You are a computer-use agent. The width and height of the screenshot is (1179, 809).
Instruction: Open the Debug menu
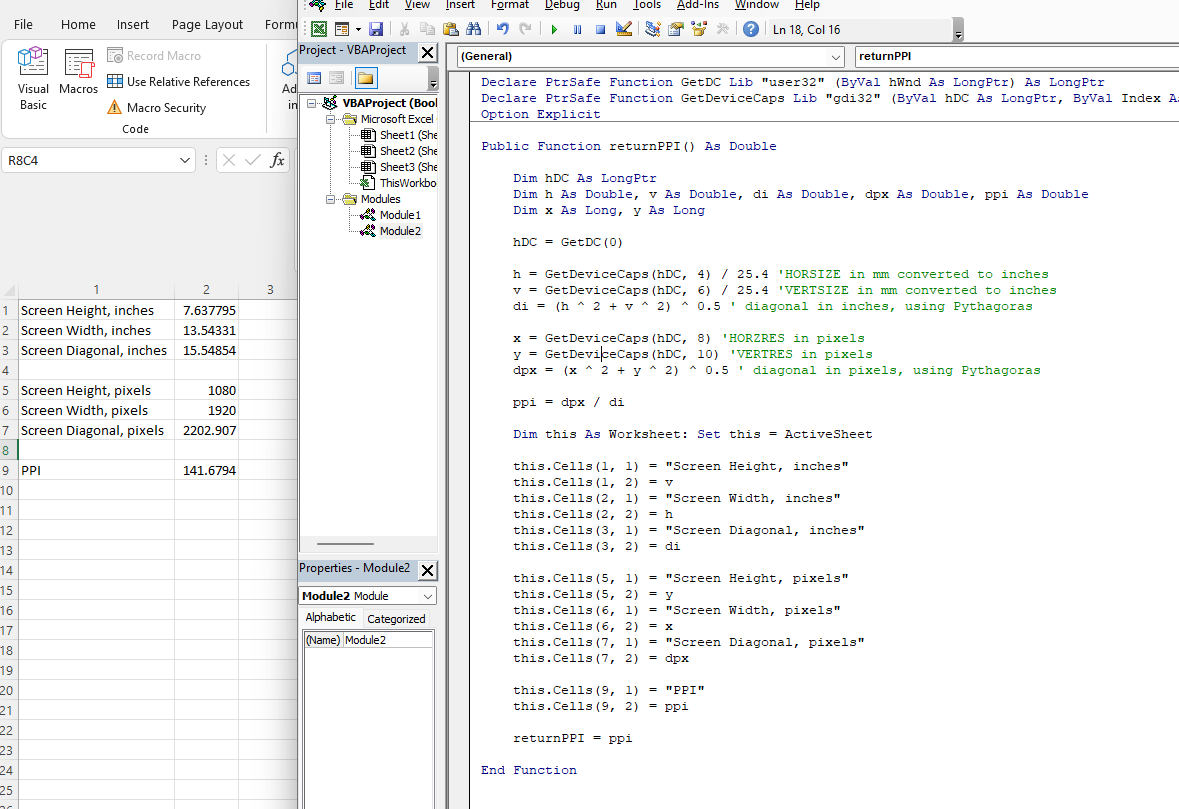click(562, 5)
